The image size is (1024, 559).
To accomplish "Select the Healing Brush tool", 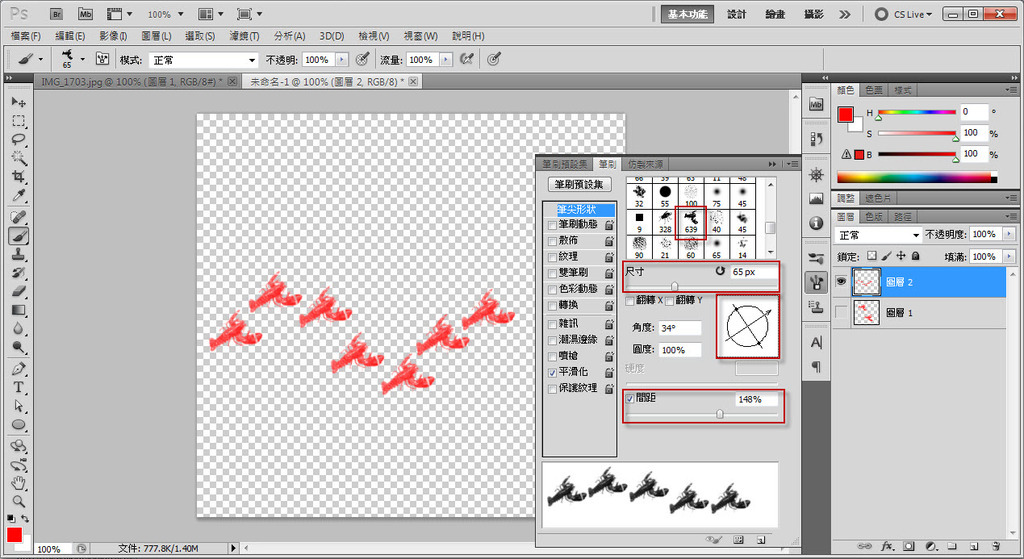I will pos(18,217).
